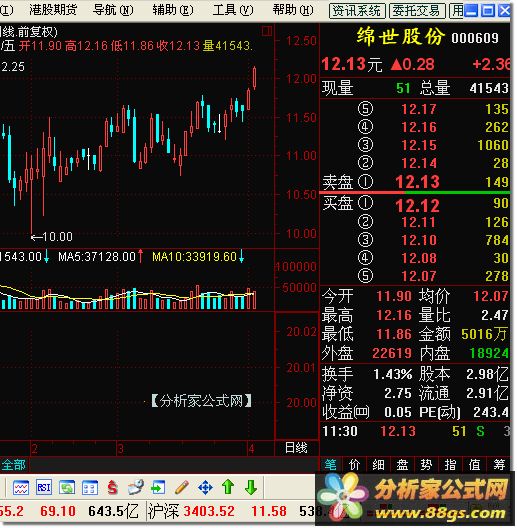Click the green down arrow icon

click(x=251, y=487)
